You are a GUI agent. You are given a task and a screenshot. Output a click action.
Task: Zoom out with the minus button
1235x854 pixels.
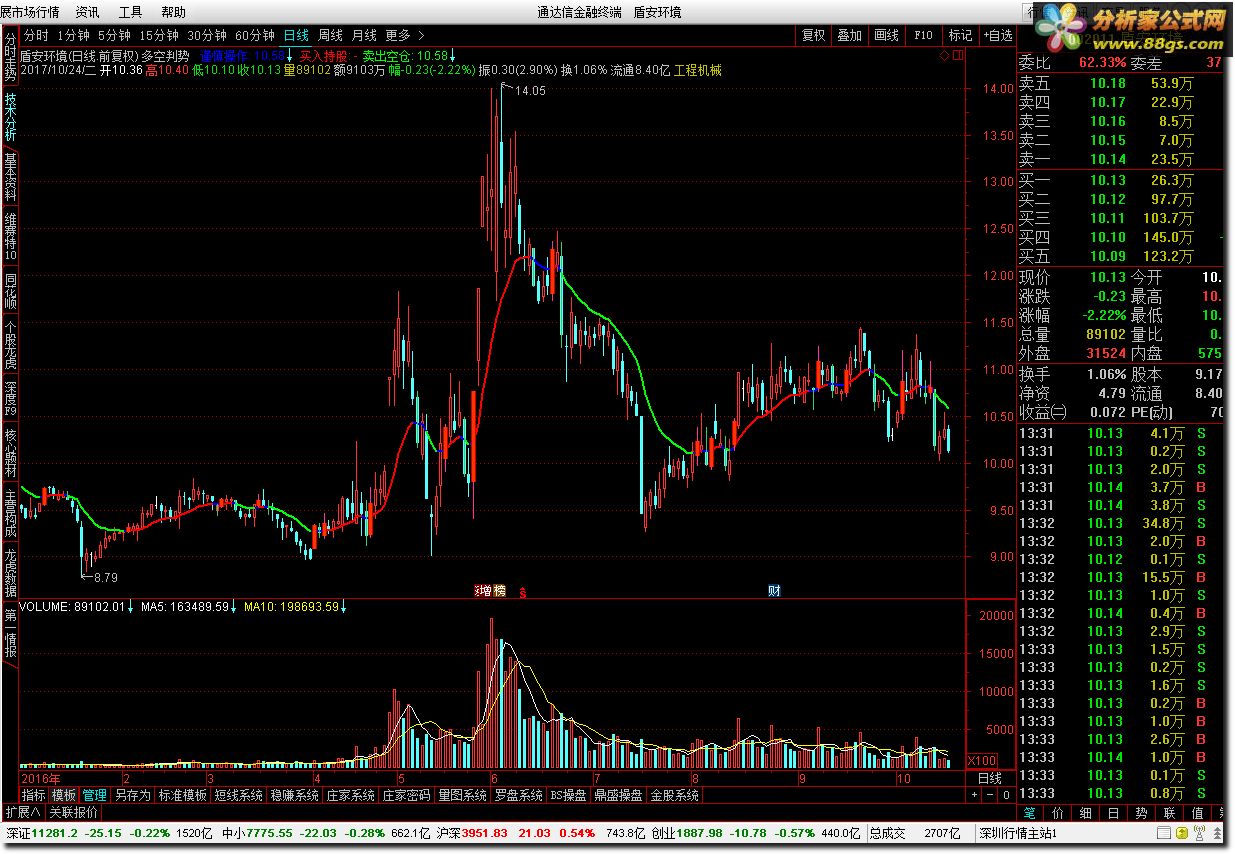click(990, 795)
